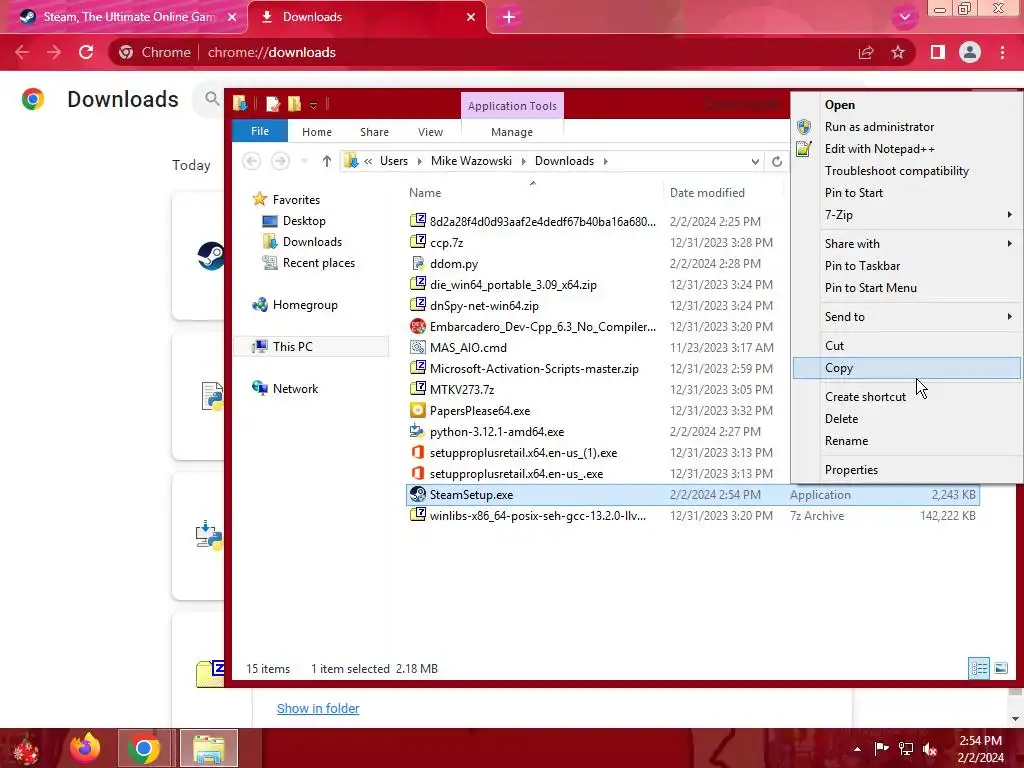Click the Chrome back arrow

[x=22, y=52]
